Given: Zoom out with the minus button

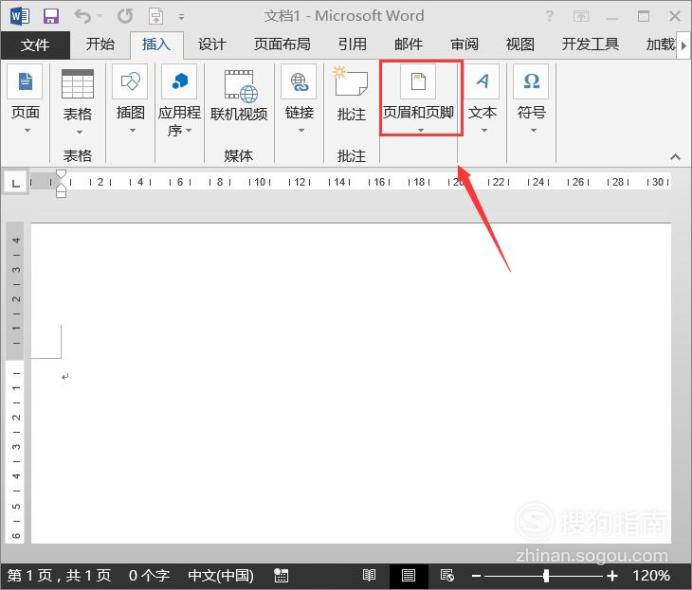Looking at the screenshot, I should 476,576.
